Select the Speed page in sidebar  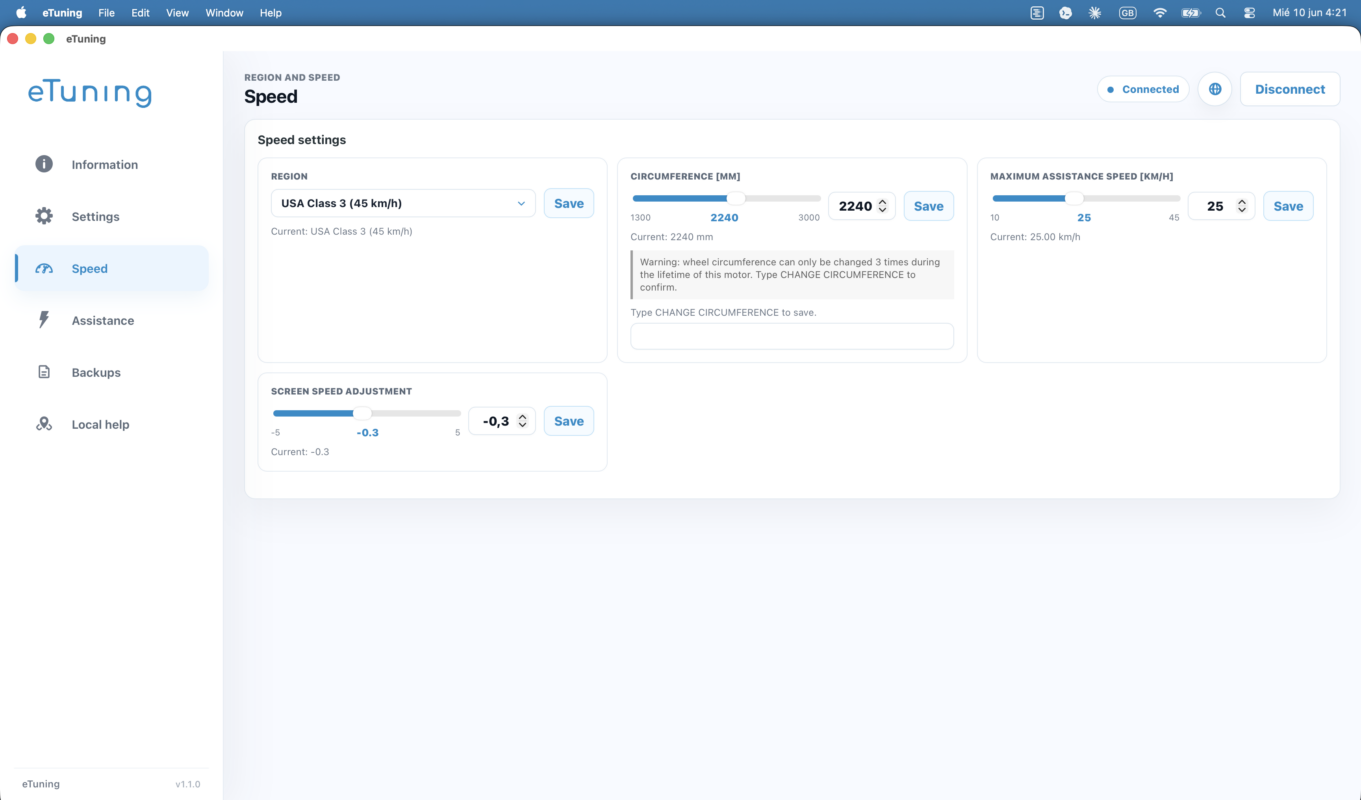tap(112, 269)
